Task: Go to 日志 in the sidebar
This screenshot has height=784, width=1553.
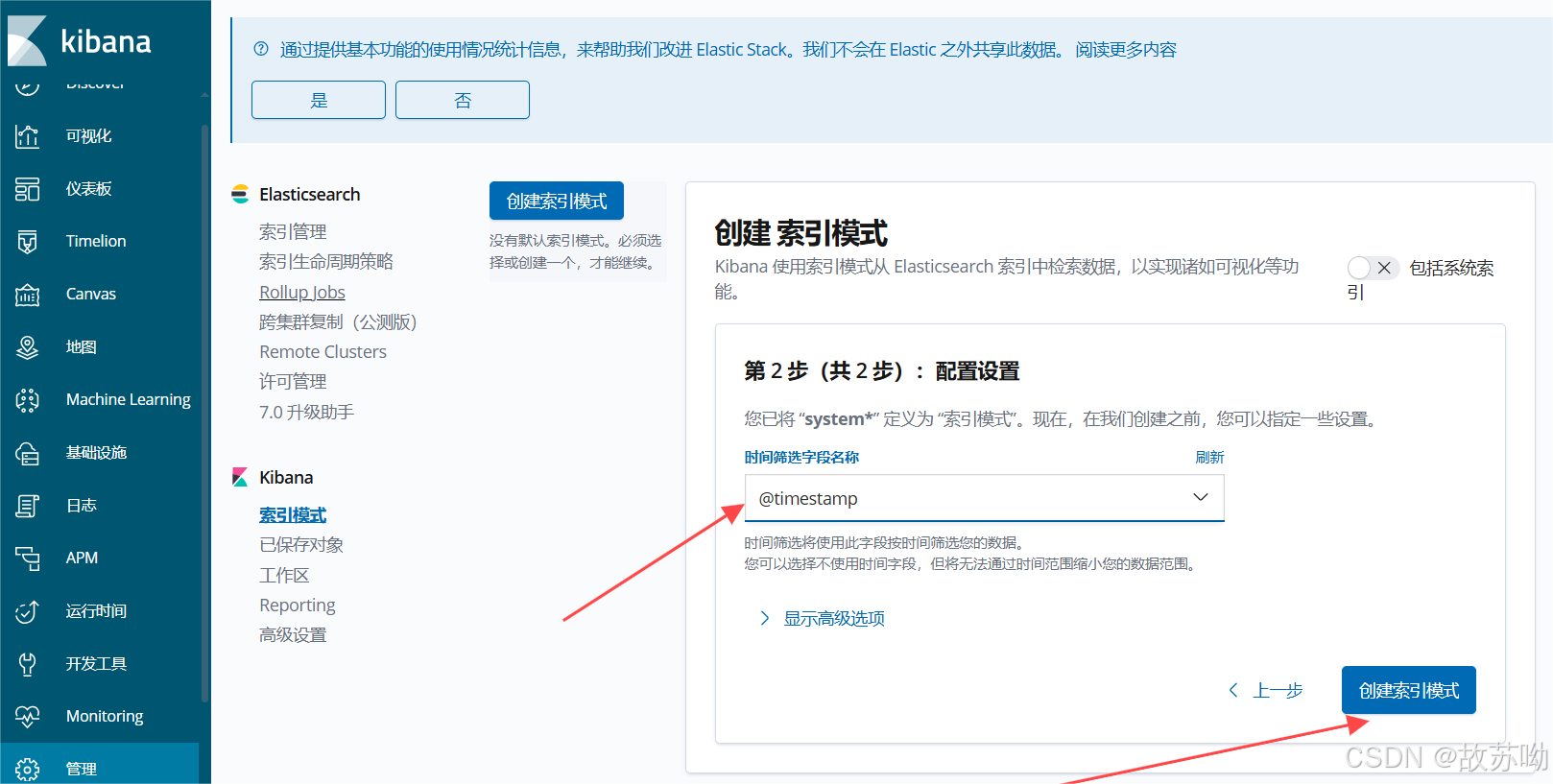Action: click(82, 506)
